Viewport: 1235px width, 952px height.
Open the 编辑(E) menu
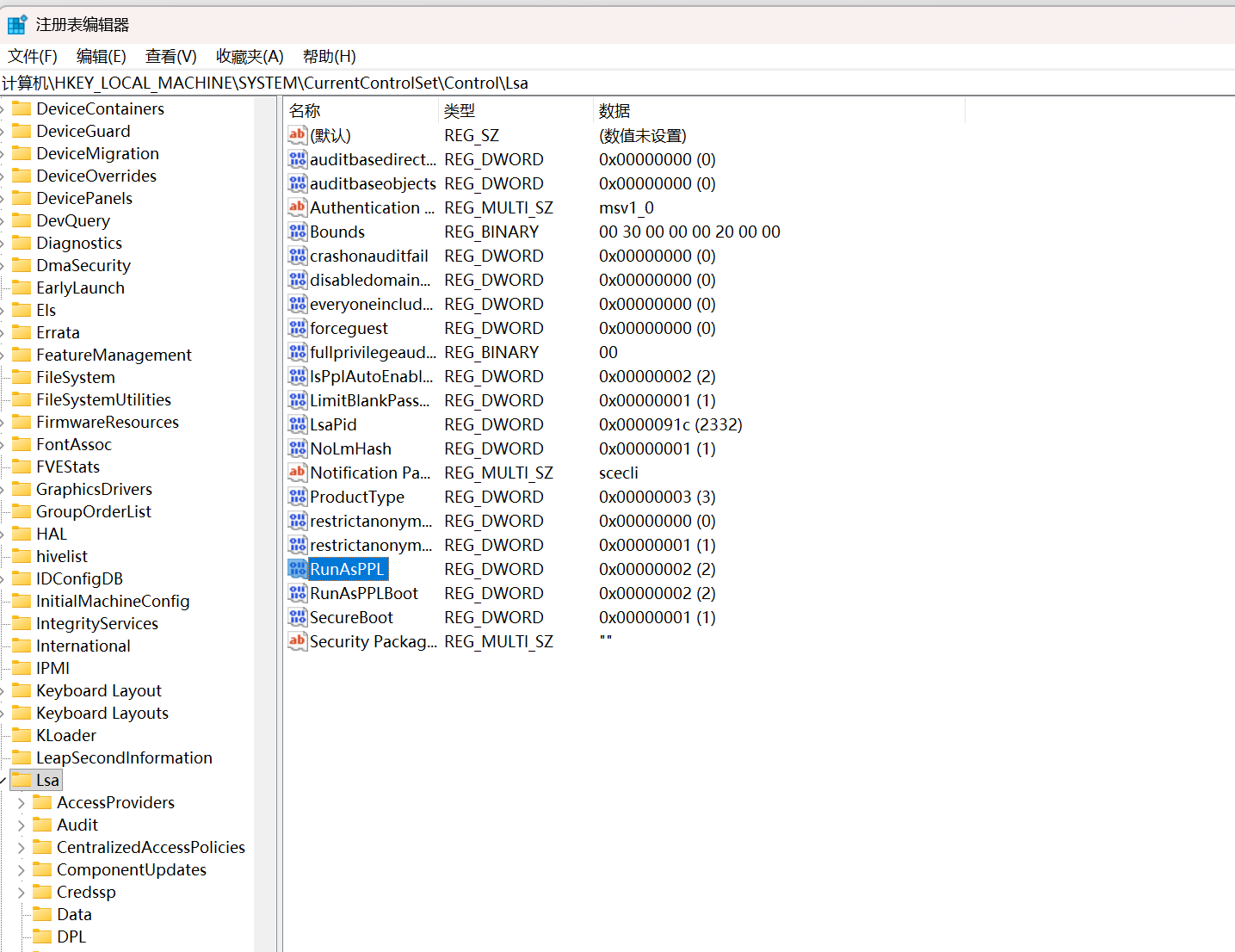pos(101,56)
